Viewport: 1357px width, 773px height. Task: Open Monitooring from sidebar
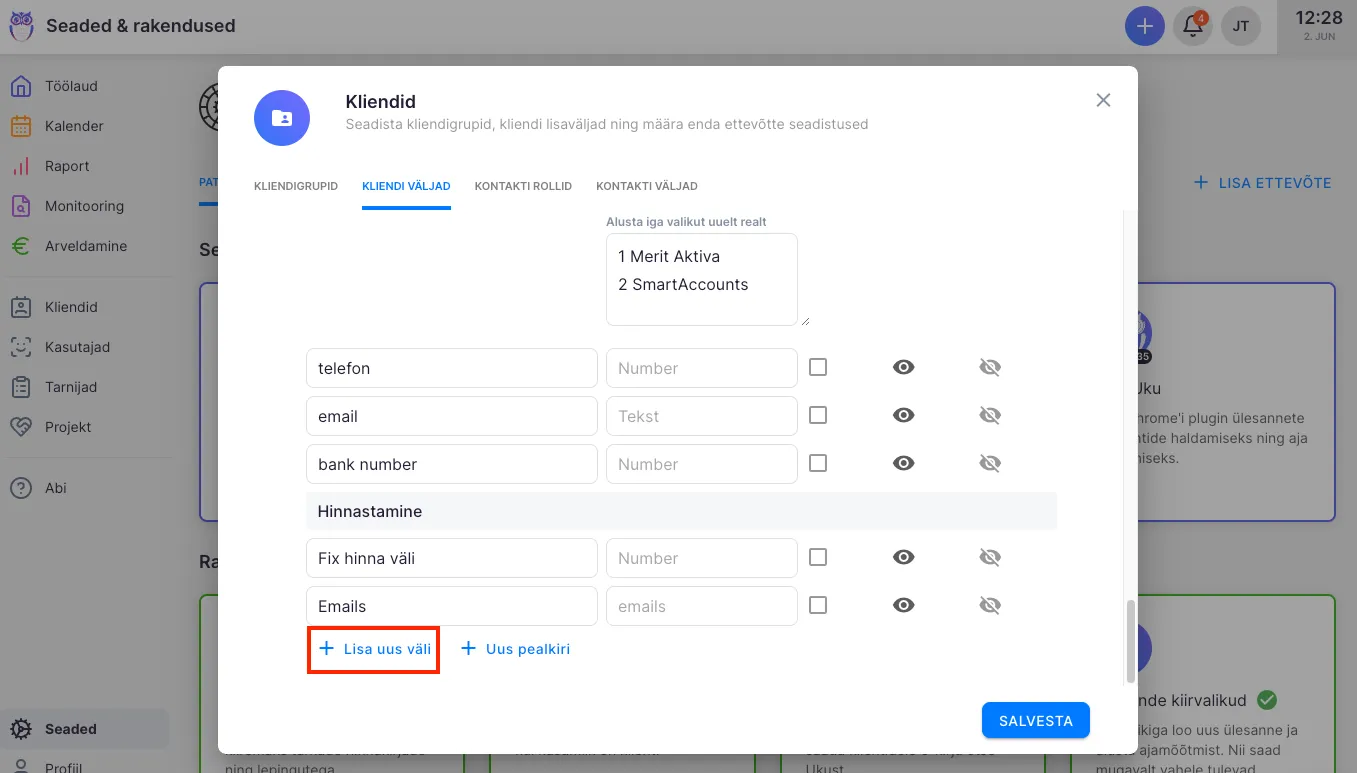(84, 206)
